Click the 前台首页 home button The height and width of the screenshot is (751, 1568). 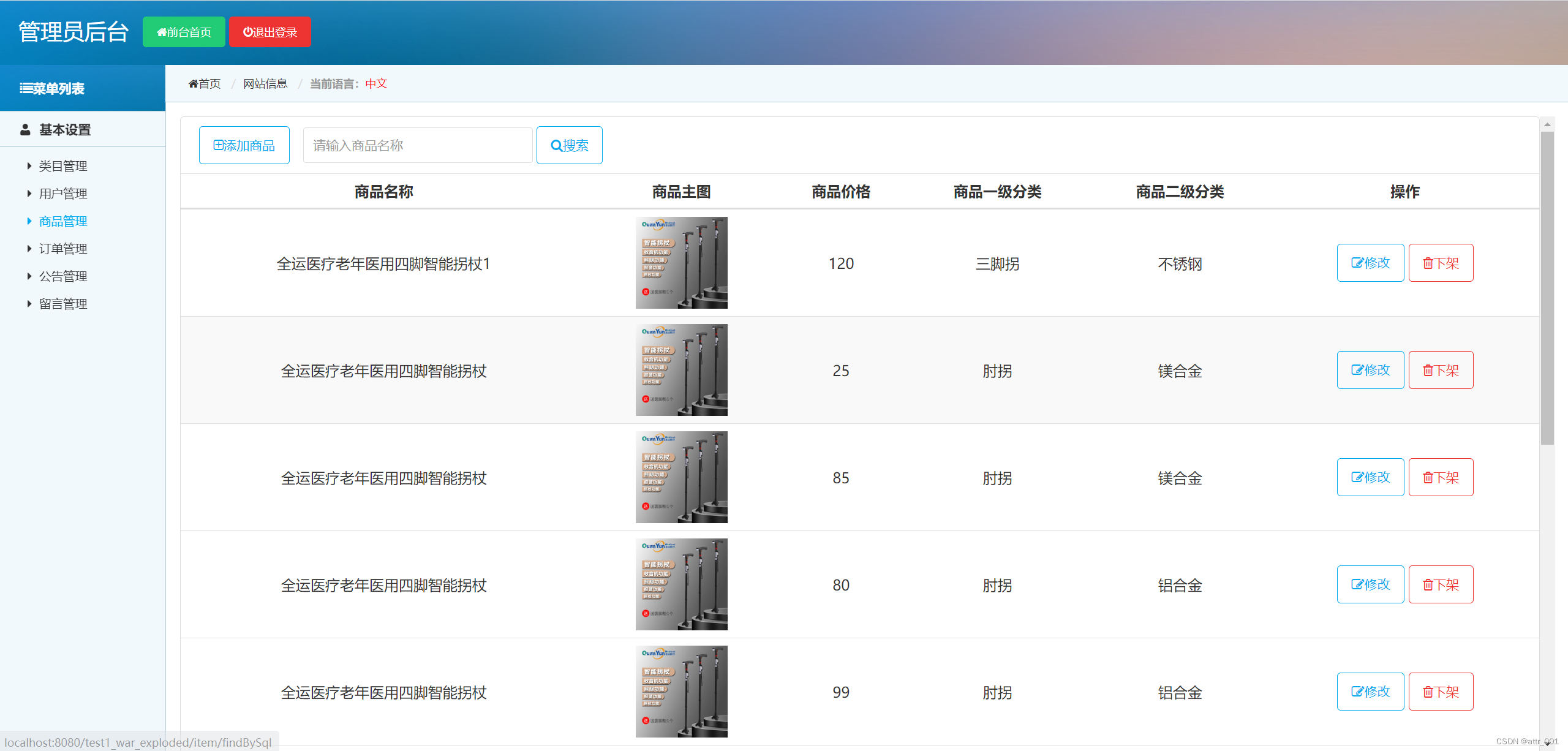[184, 32]
